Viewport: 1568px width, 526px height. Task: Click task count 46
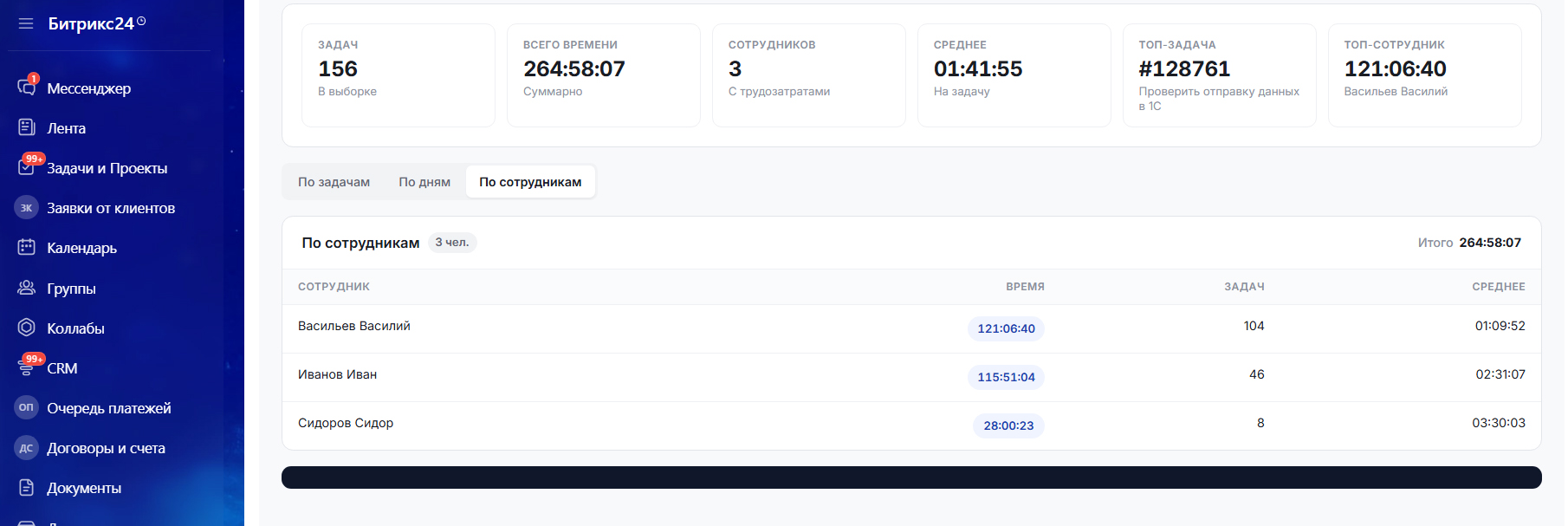[1257, 374]
